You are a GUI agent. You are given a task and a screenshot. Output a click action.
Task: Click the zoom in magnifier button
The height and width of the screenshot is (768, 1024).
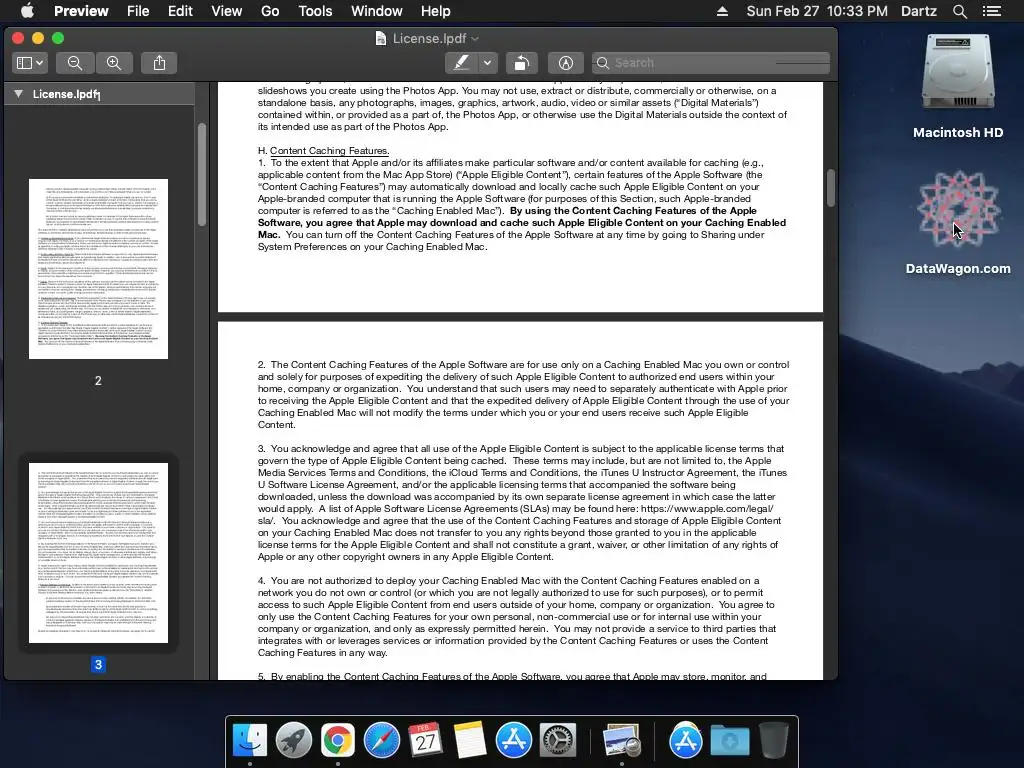(114, 63)
